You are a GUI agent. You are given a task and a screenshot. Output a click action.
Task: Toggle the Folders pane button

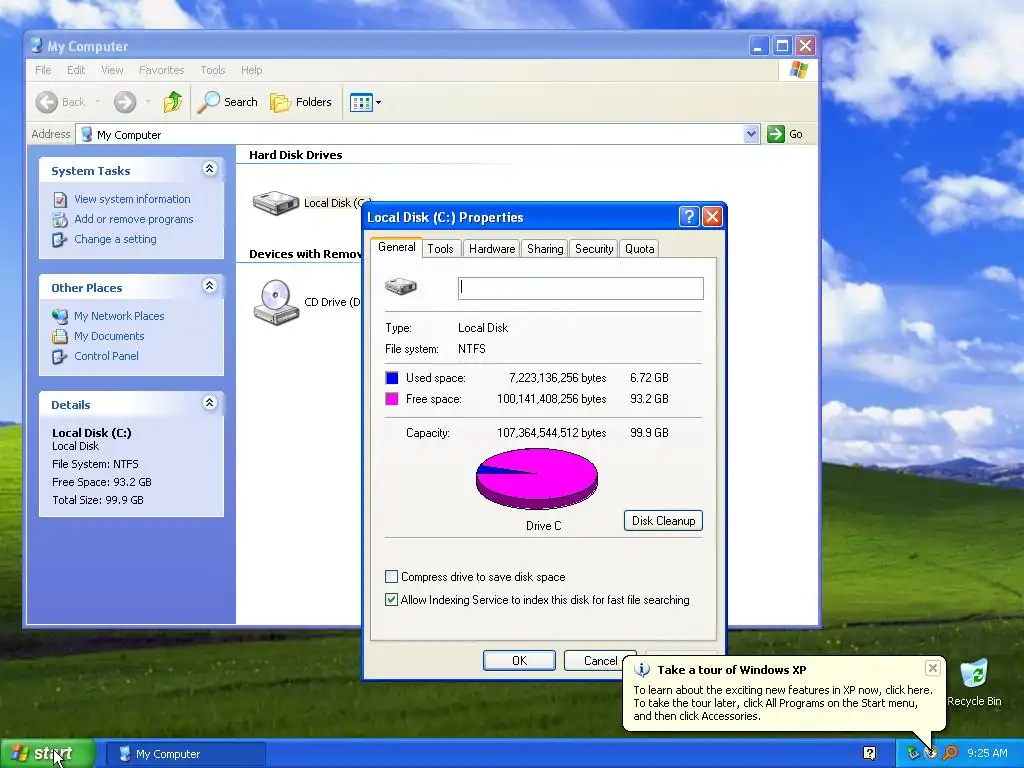tap(301, 102)
